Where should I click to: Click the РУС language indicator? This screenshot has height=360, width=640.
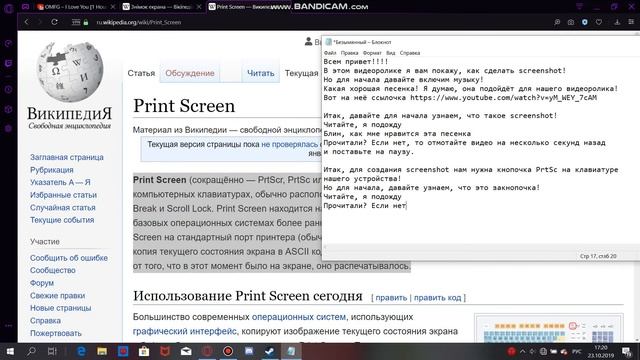[577, 351]
